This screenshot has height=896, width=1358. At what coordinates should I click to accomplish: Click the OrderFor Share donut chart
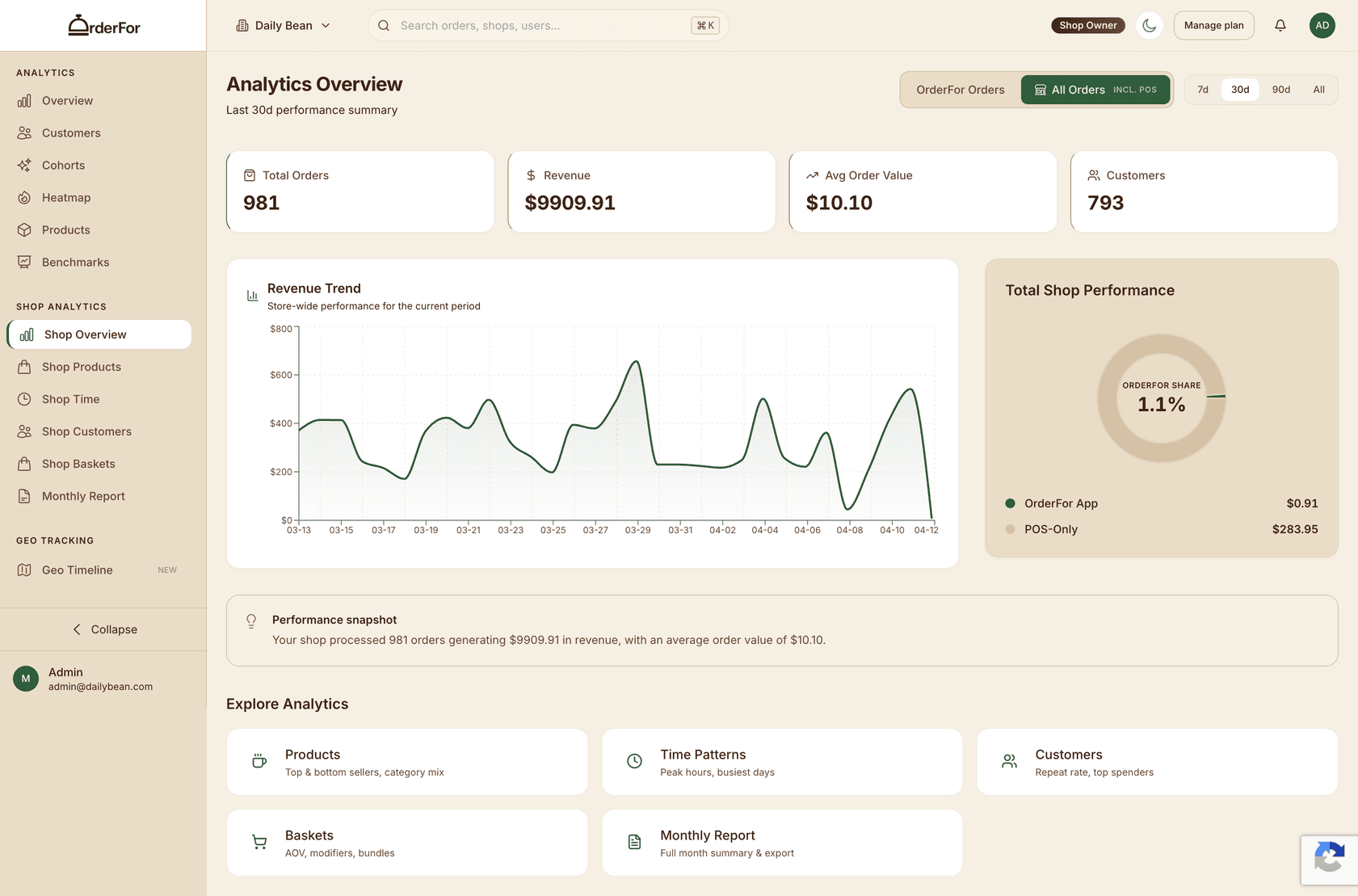click(x=1161, y=398)
